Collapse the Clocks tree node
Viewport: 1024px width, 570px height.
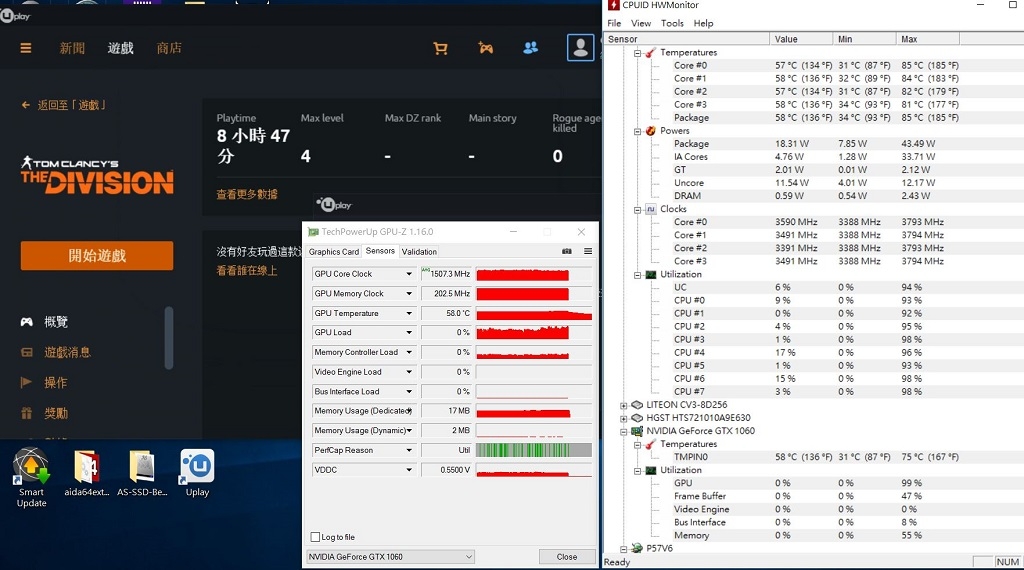pos(637,210)
